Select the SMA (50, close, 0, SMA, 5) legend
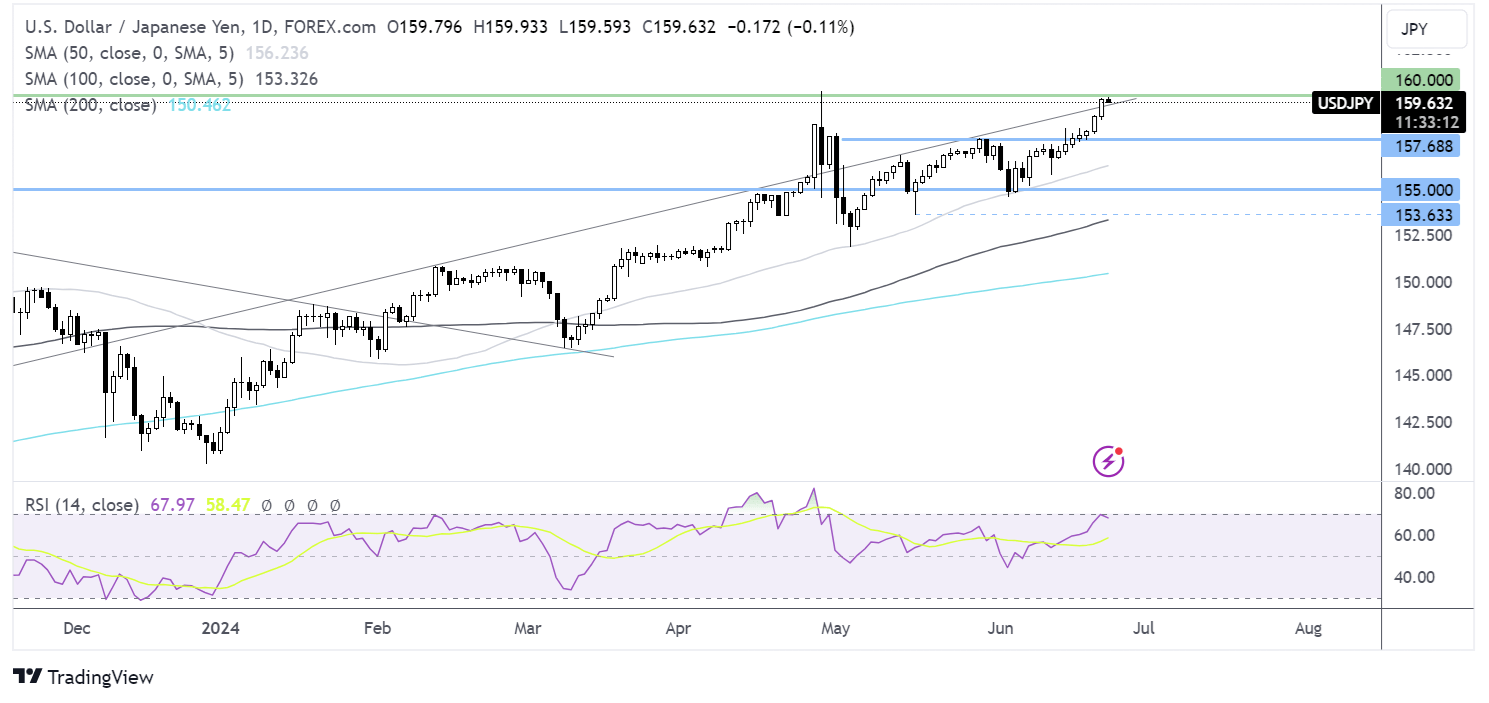Viewport: 1489px width, 703px height. pos(129,53)
